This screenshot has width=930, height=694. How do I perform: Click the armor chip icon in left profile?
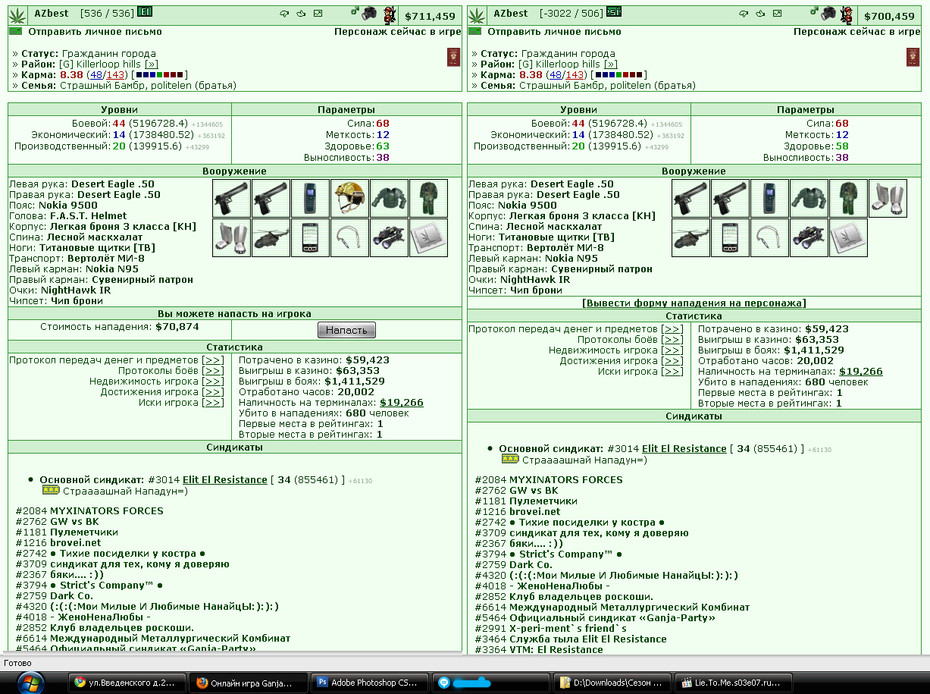pyautogui.click(x=428, y=238)
